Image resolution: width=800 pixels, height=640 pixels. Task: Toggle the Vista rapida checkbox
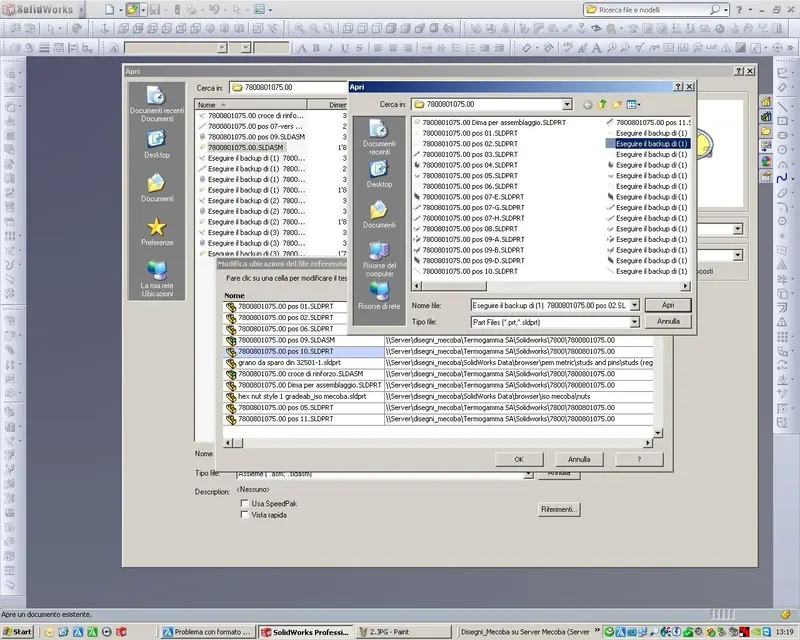[x=244, y=515]
